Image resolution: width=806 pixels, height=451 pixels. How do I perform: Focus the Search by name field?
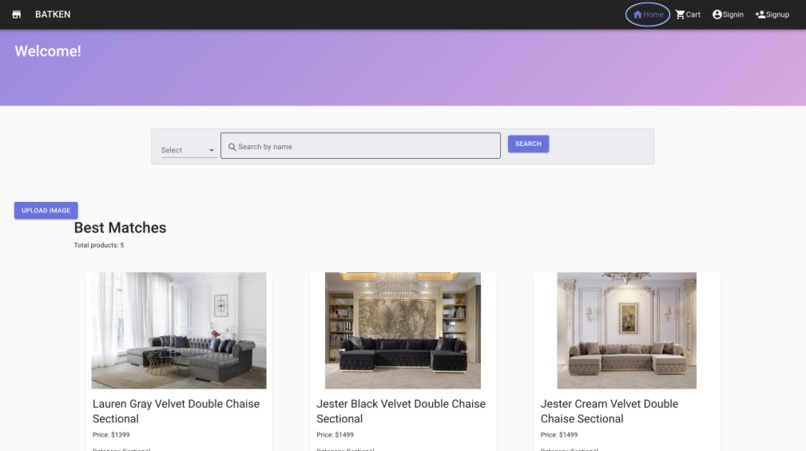360,146
